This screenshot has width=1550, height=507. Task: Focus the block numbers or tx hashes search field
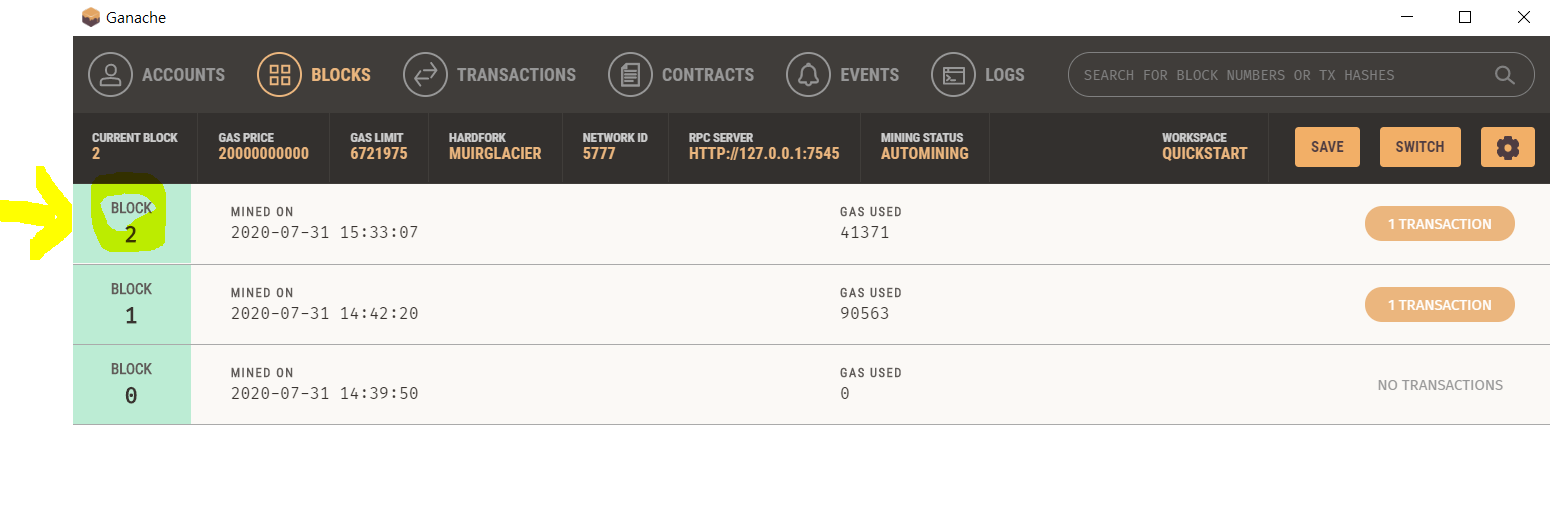1301,75
